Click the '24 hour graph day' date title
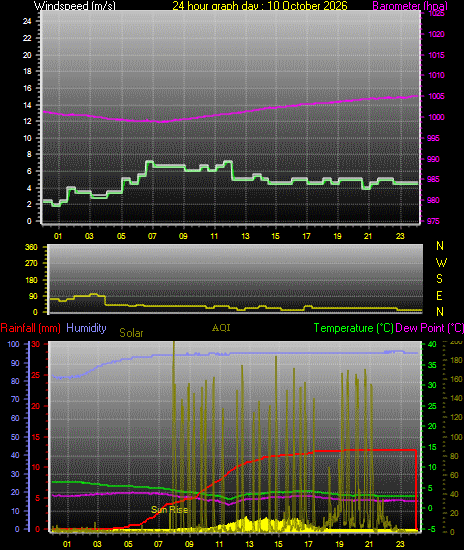This screenshot has height=550, width=464. [260, 6]
